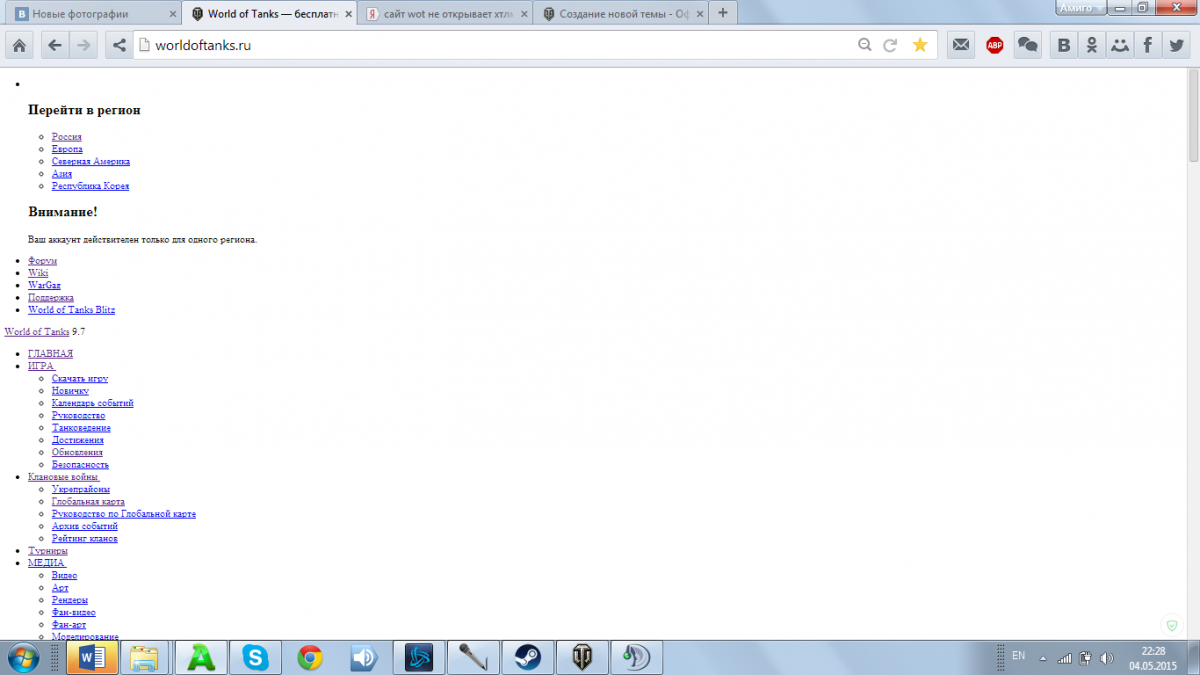
Task: Open Skype from the taskbar
Action: coord(256,657)
